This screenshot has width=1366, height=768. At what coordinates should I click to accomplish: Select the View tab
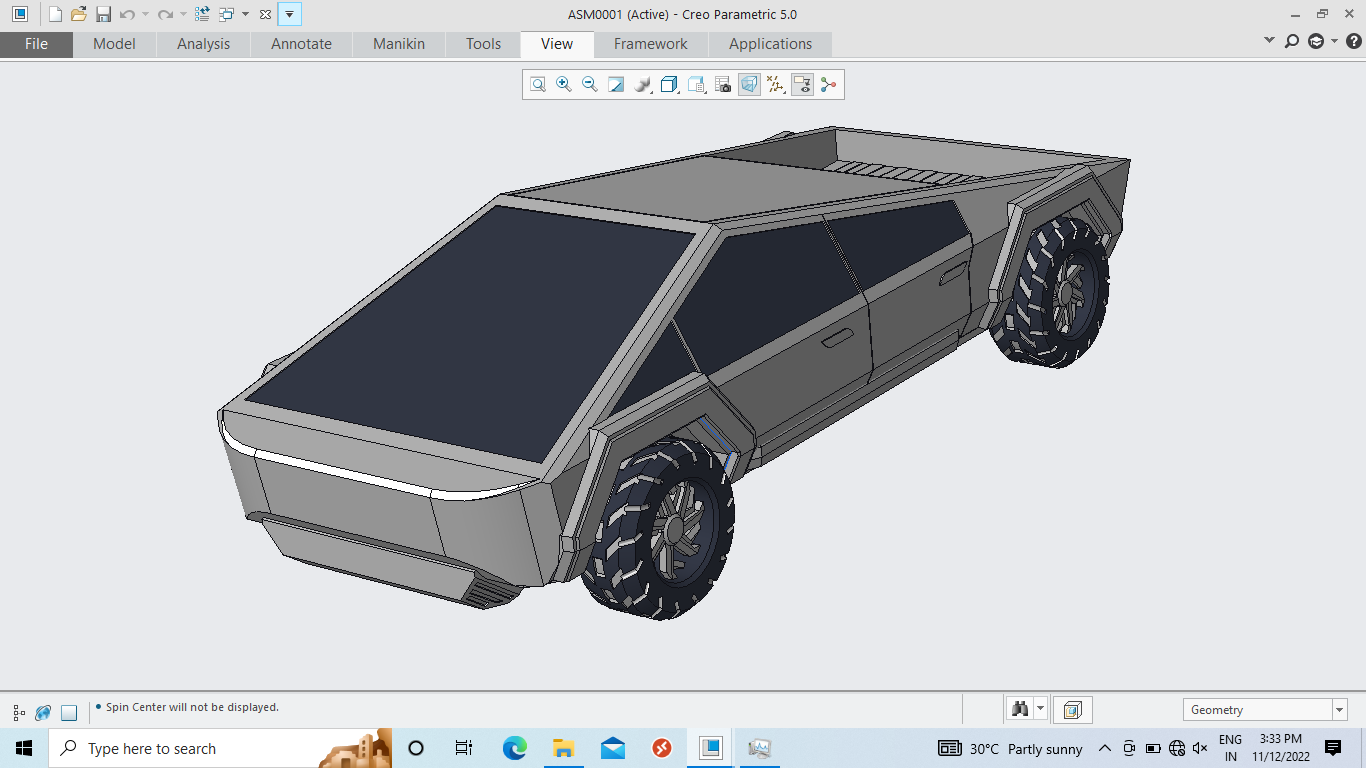click(557, 44)
